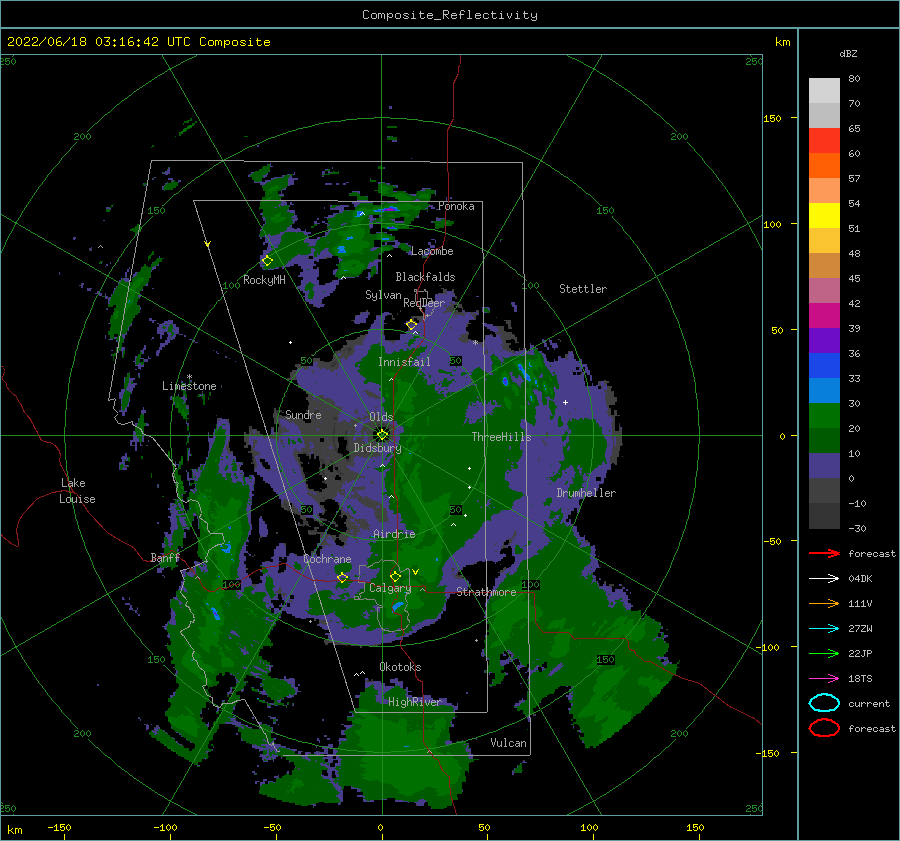This screenshot has width=900, height=841.
Task: Click the Calgary city label
Action: [x=390, y=588]
